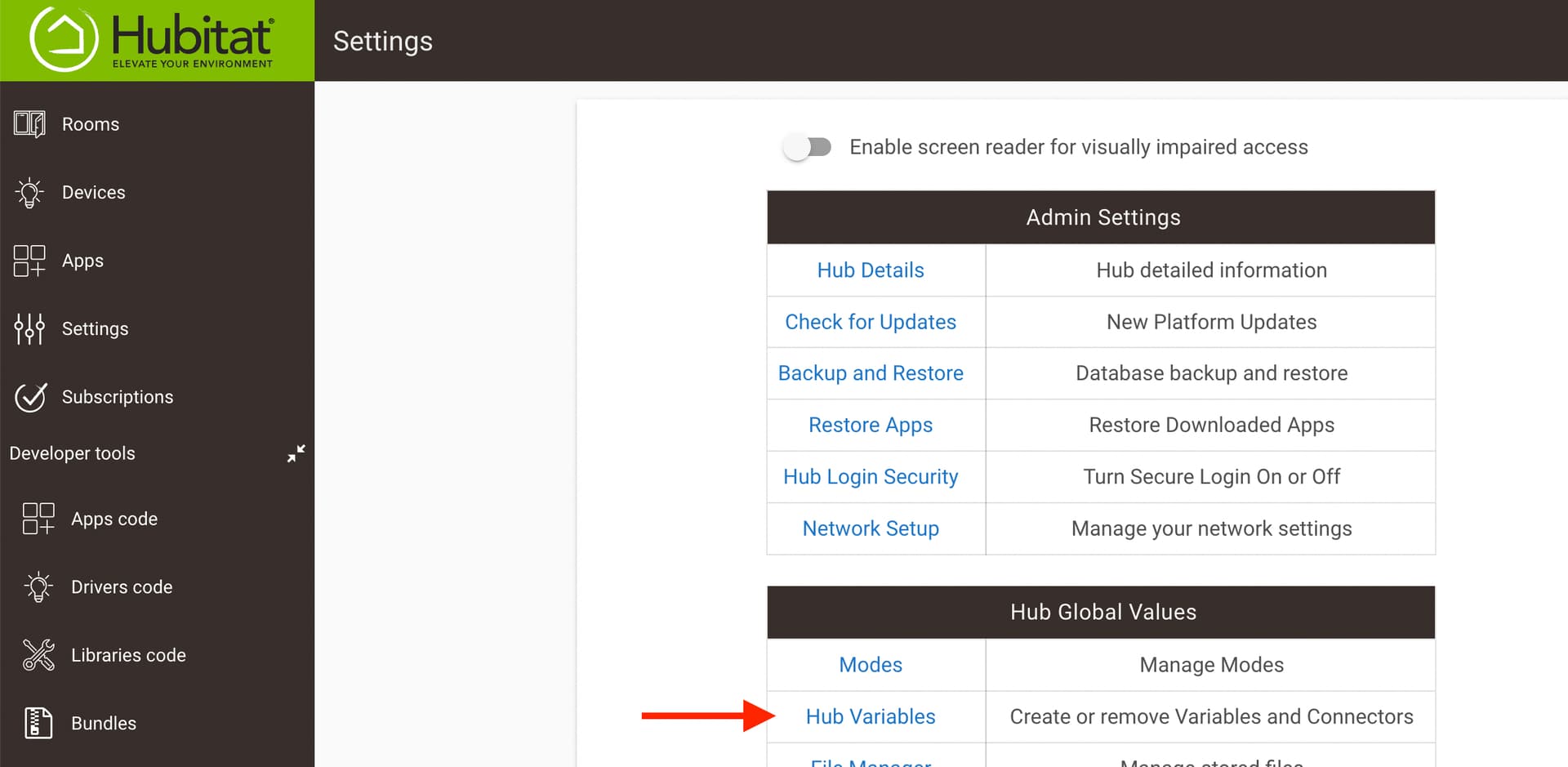1568x767 pixels.
Task: Open Drivers code under Developer tools
Action: click(122, 587)
